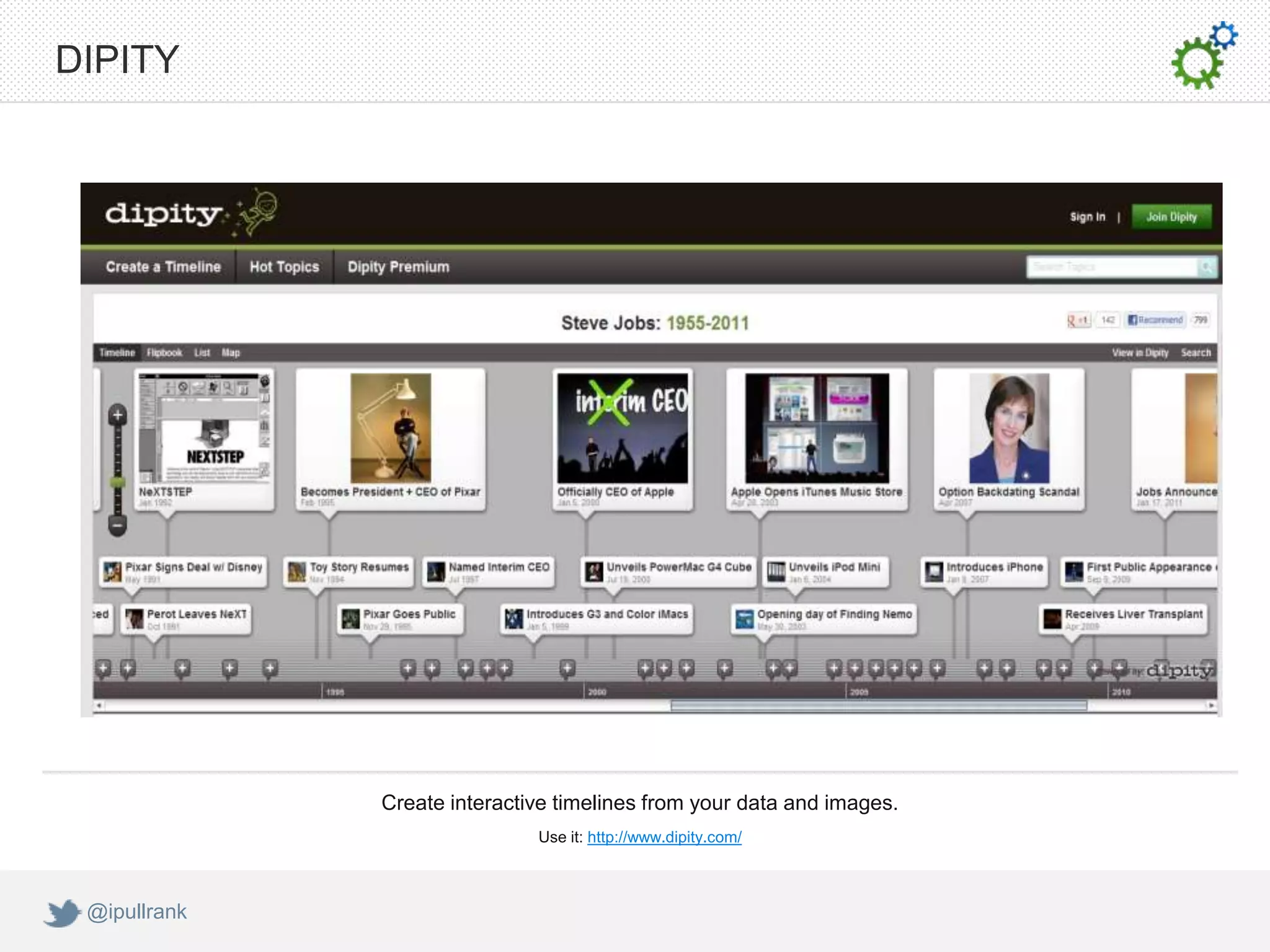Viewport: 1270px width, 952px height.
Task: Click the Sign In link
Action: pos(1088,217)
